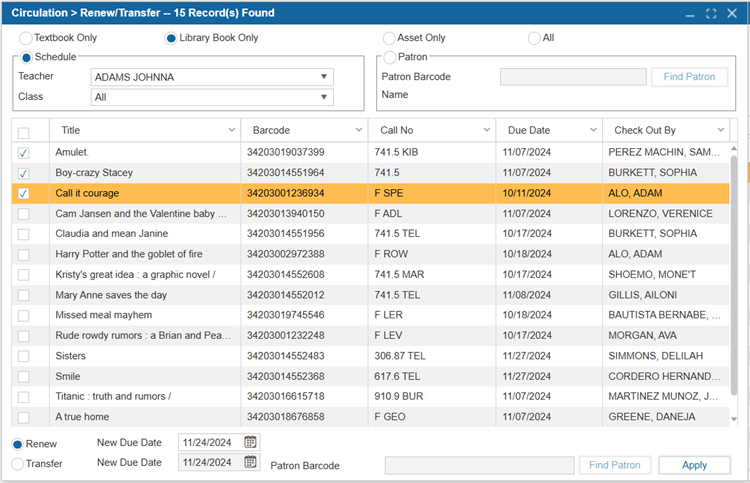
Task: Sort by the Check Out By header
Action: click(x=645, y=130)
